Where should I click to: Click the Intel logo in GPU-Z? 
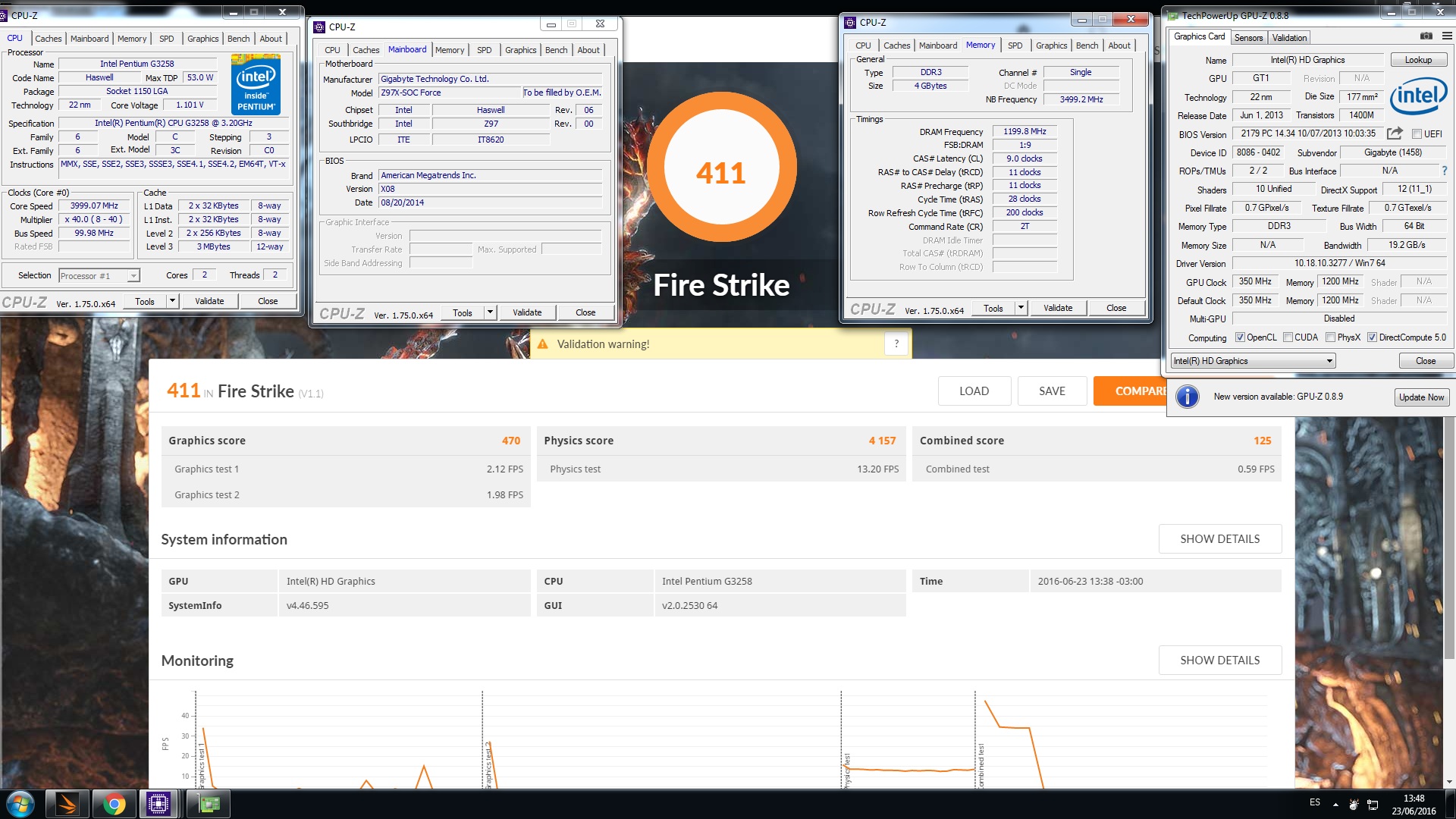click(x=1418, y=96)
